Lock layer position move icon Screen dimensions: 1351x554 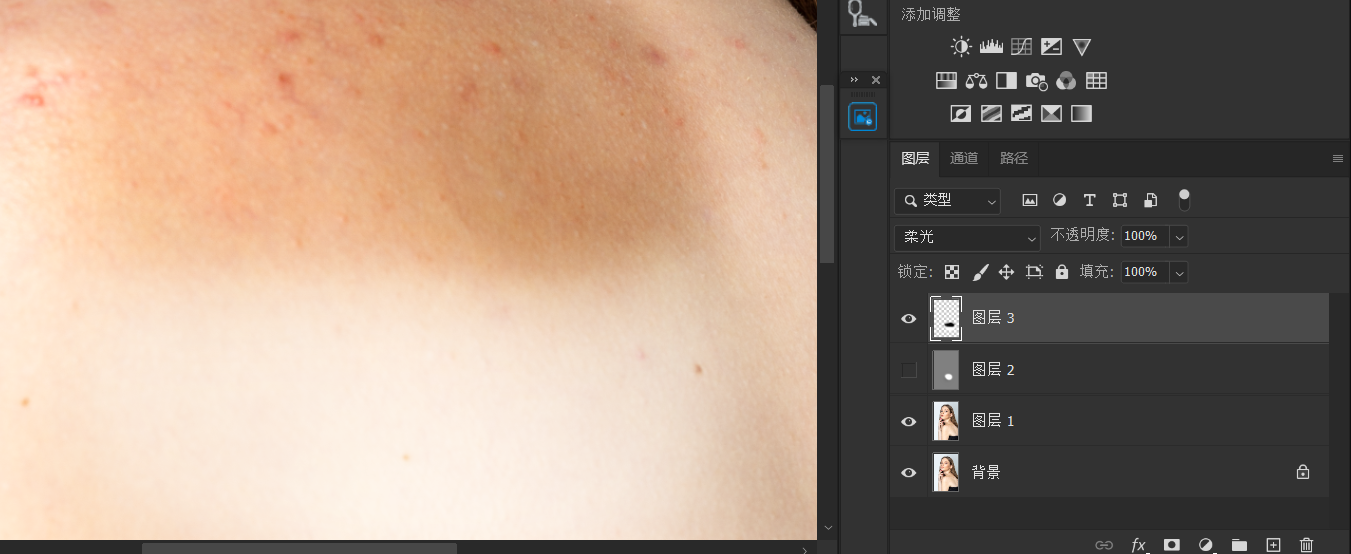1007,272
